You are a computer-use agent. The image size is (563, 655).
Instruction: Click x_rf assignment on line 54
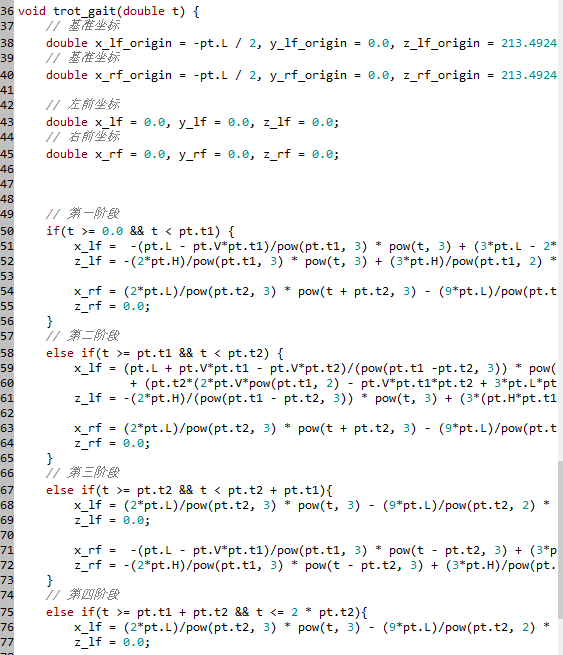pos(315,291)
